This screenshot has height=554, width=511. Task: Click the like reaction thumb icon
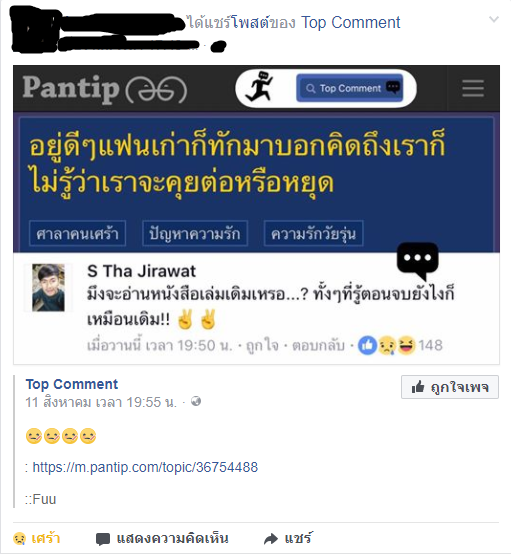coord(367,345)
